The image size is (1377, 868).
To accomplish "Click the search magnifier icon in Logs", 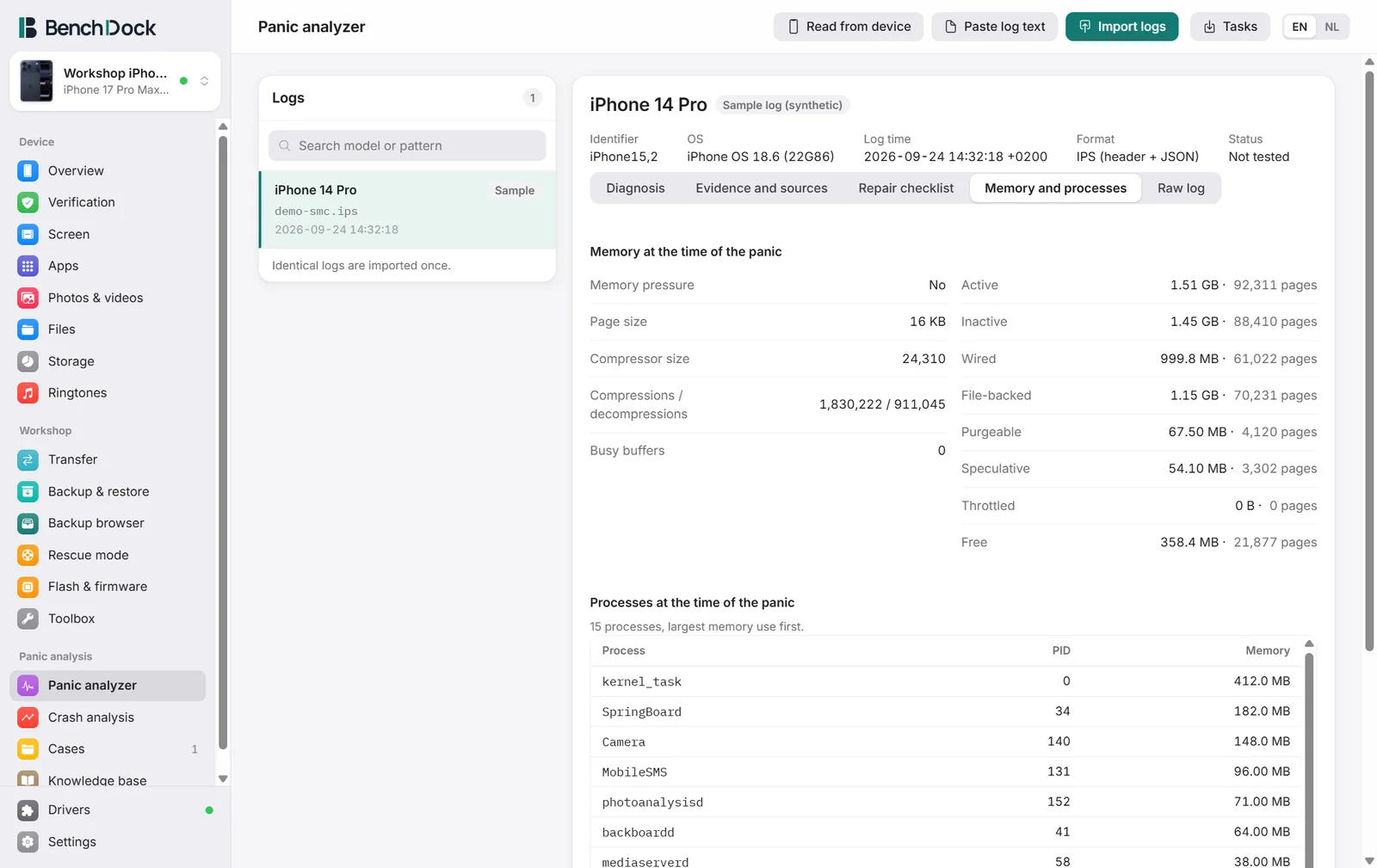I will pyautogui.click(x=285, y=146).
